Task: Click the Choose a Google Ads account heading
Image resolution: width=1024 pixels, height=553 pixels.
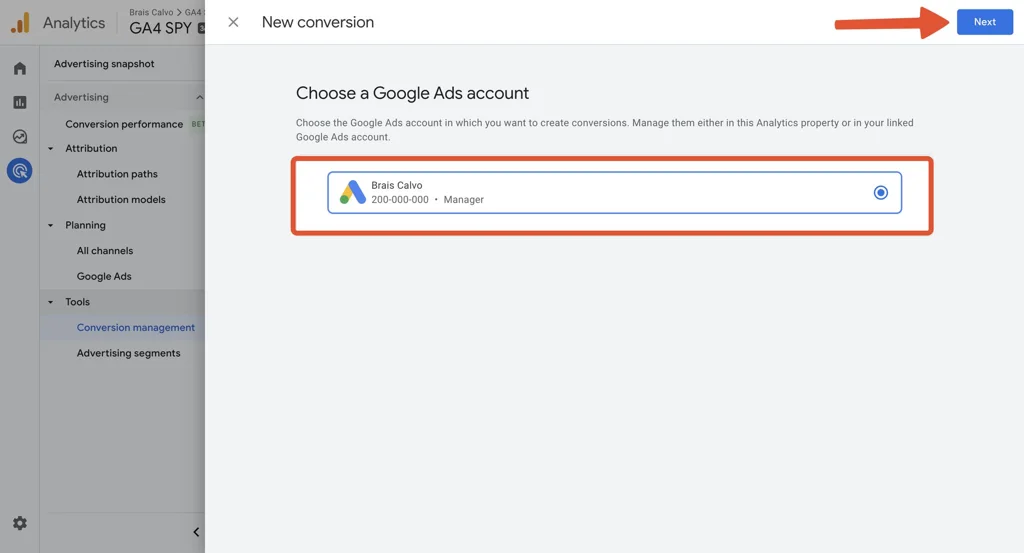Action: pyautogui.click(x=412, y=93)
